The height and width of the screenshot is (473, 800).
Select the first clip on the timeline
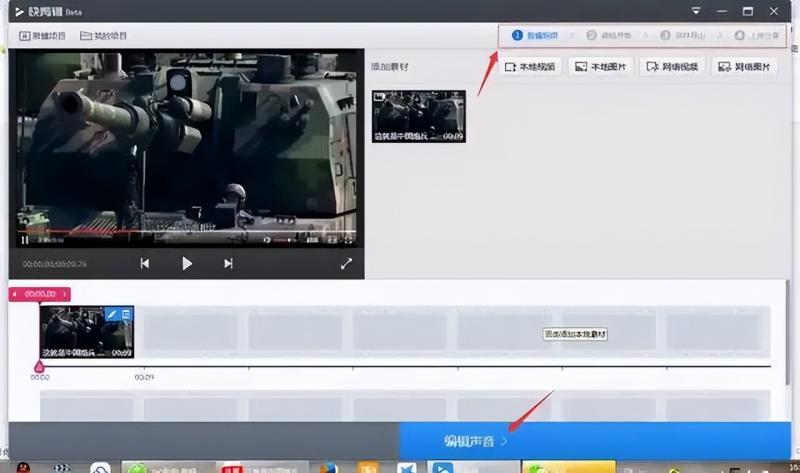80,335
